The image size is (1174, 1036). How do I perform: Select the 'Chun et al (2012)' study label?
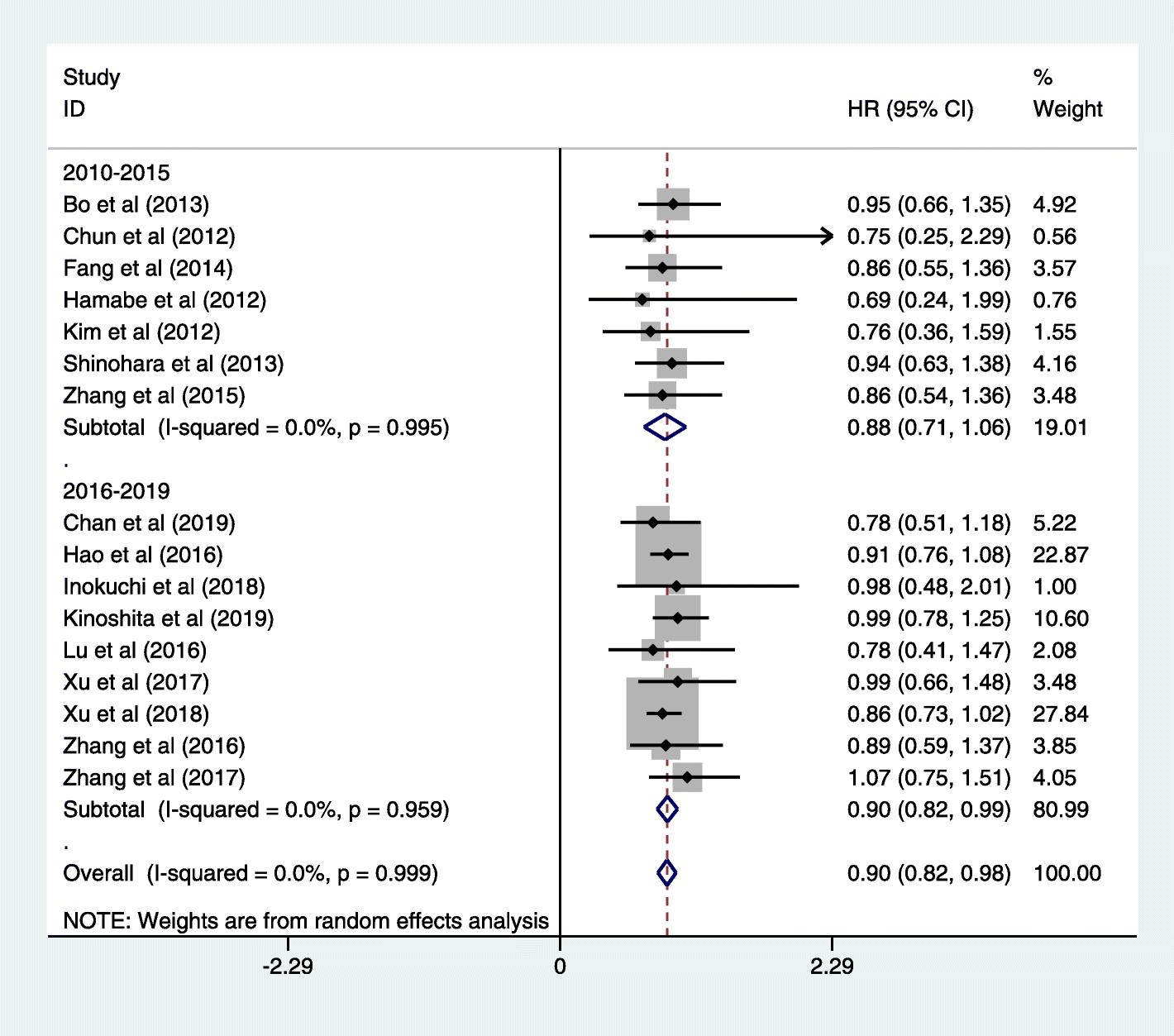point(150,236)
